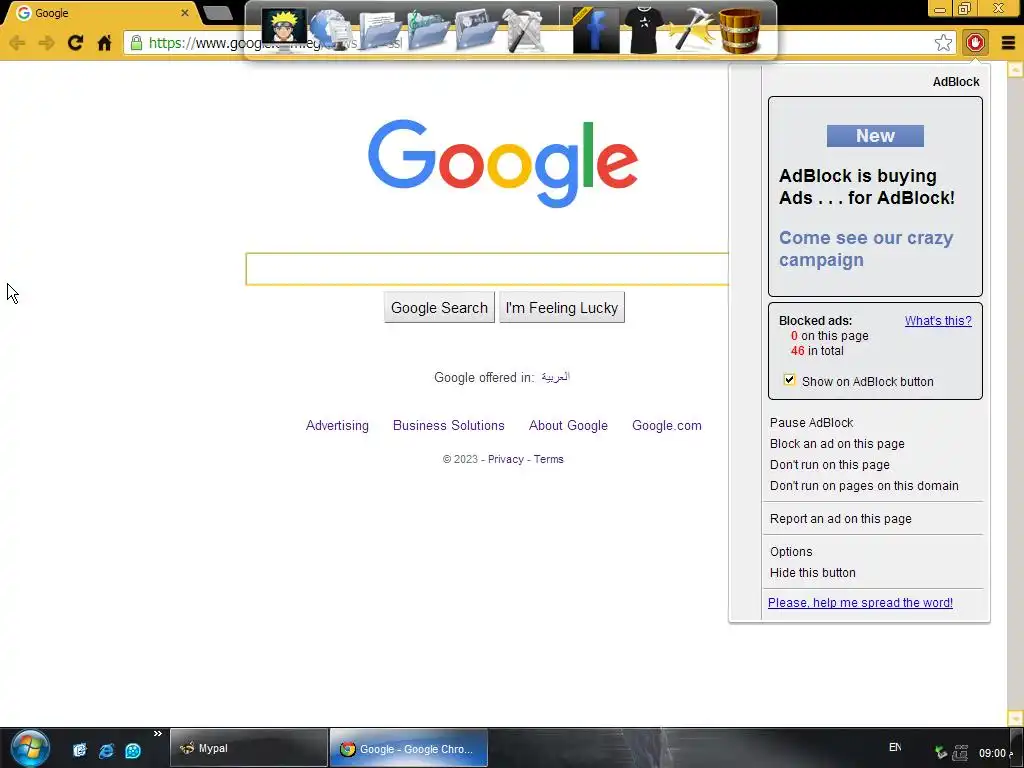Close the Google tab
This screenshot has height=768, width=1024.
pyautogui.click(x=185, y=12)
